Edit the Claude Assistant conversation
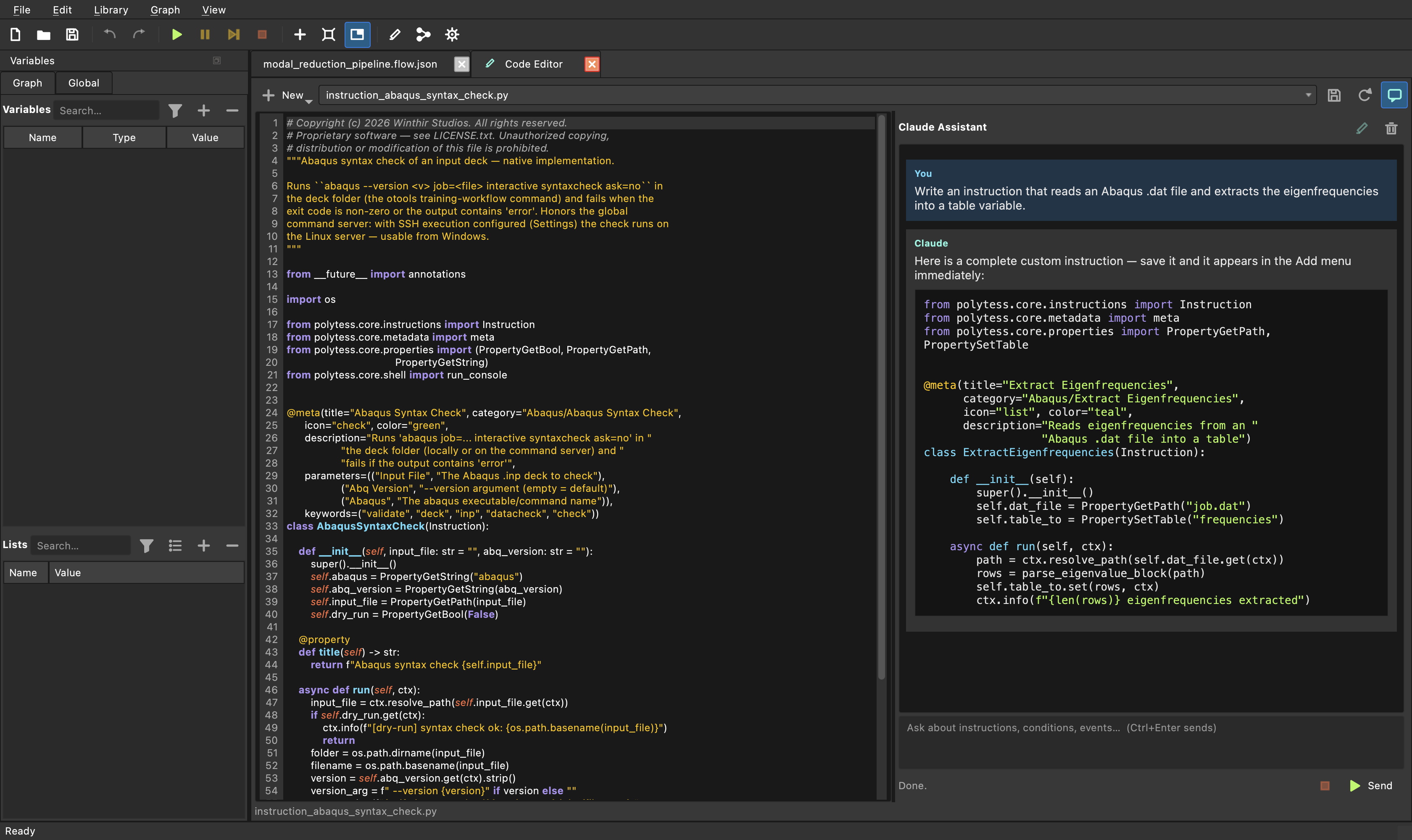1412x840 pixels. tap(1362, 129)
